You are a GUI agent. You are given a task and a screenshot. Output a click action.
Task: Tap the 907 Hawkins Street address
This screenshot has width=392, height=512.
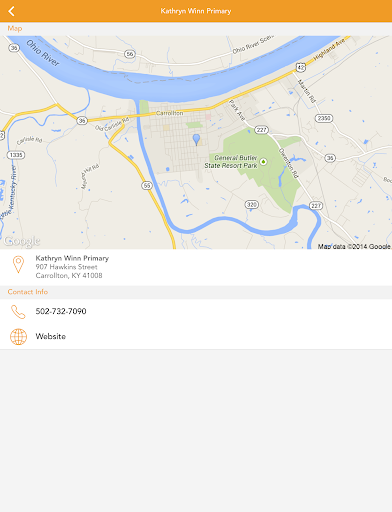tap(66, 267)
